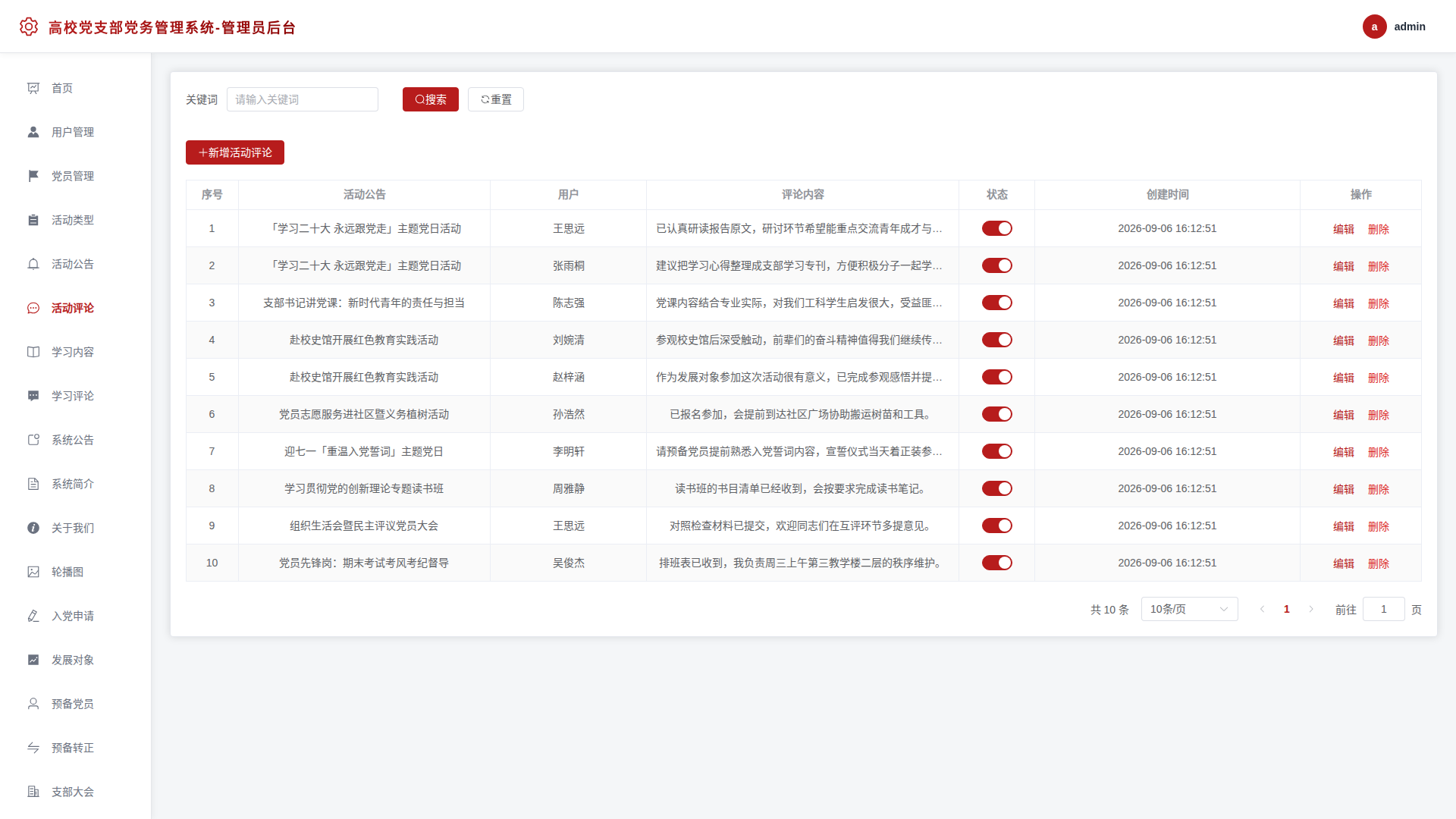Go to next page arrow
This screenshot has height=819, width=1456.
click(x=1311, y=609)
